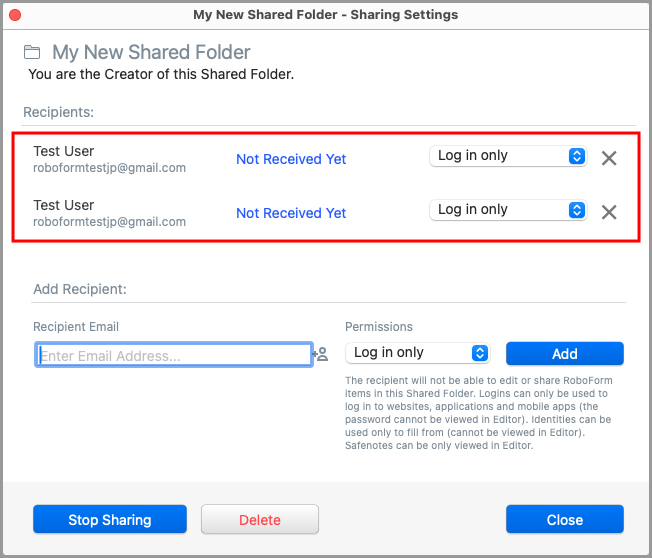Select the first Test User name

(64, 151)
